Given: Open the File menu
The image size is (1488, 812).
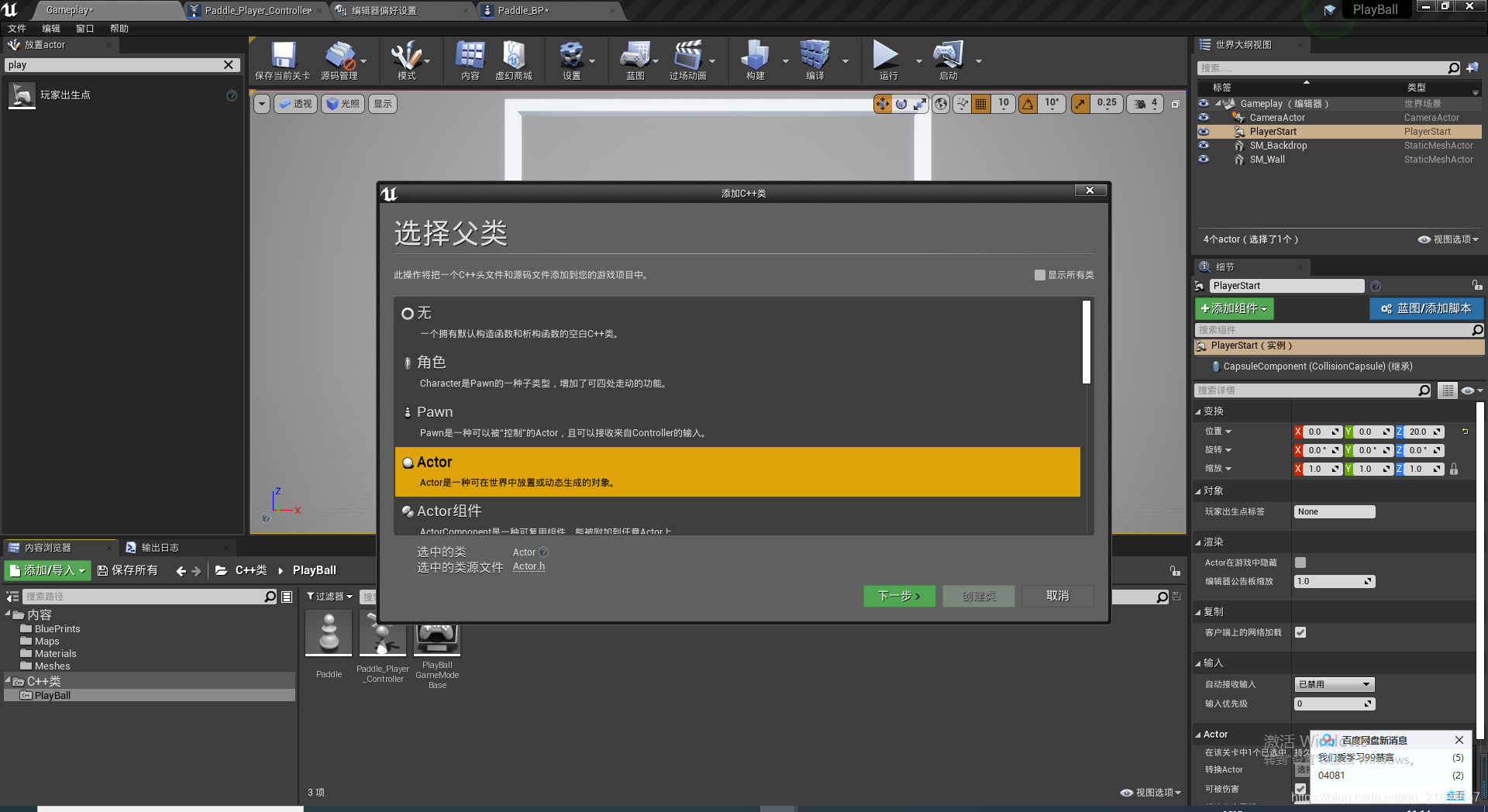Looking at the screenshot, I should pos(17,29).
